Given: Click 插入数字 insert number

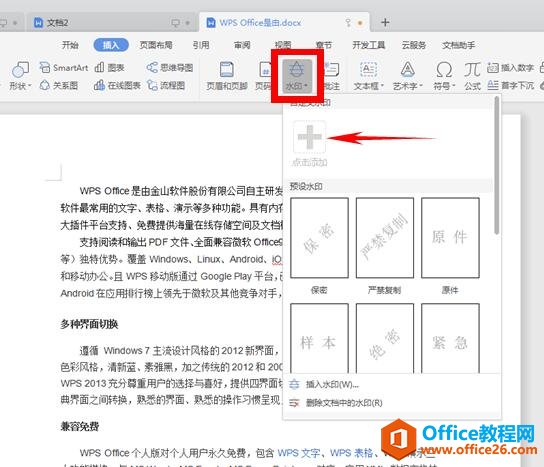Looking at the screenshot, I should tap(510, 68).
